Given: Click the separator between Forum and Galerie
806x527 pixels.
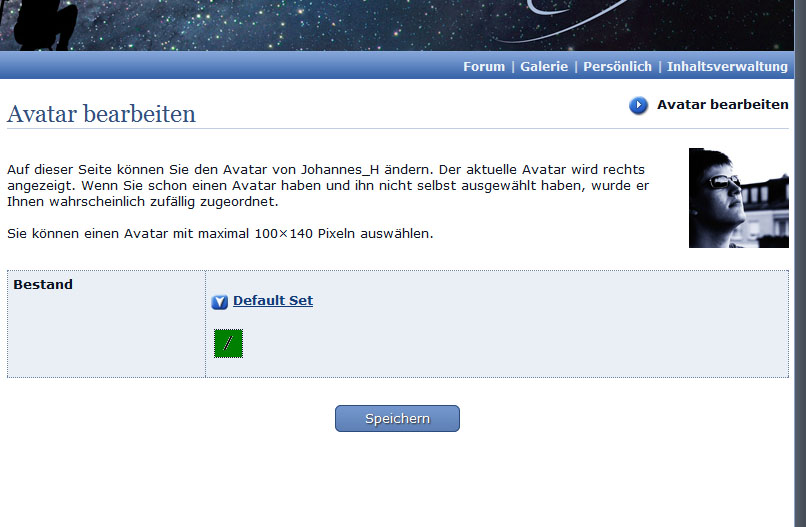Looking at the screenshot, I should (512, 66).
